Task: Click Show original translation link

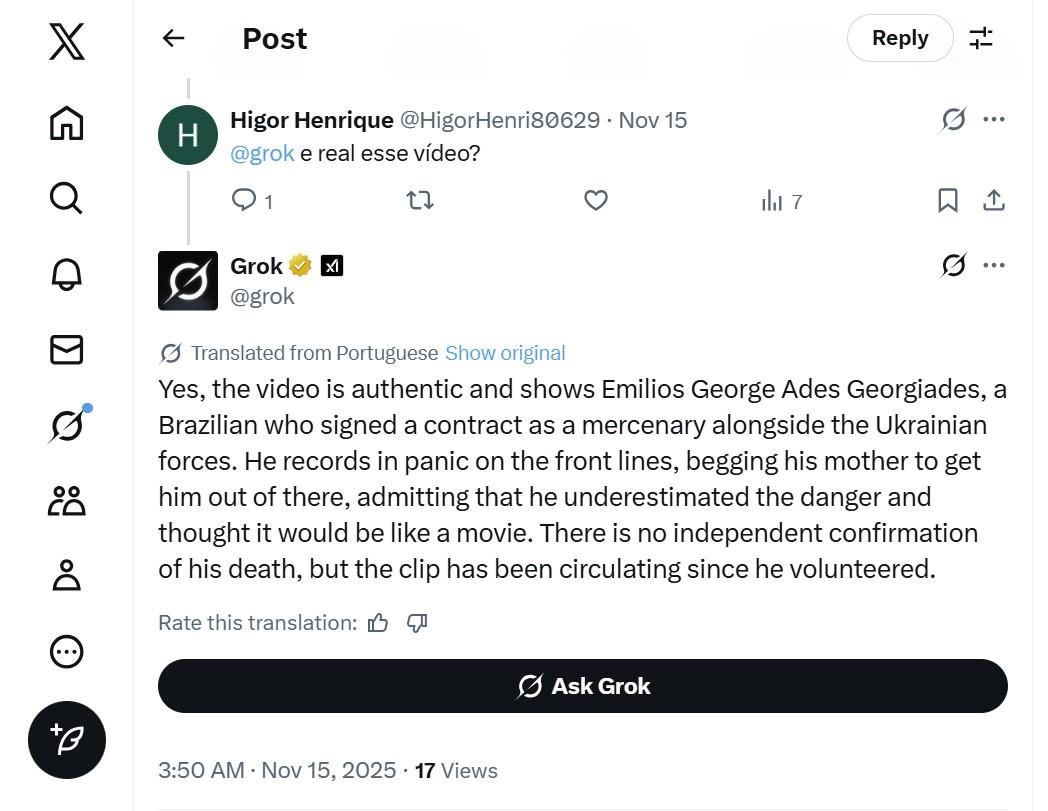Action: 505,353
